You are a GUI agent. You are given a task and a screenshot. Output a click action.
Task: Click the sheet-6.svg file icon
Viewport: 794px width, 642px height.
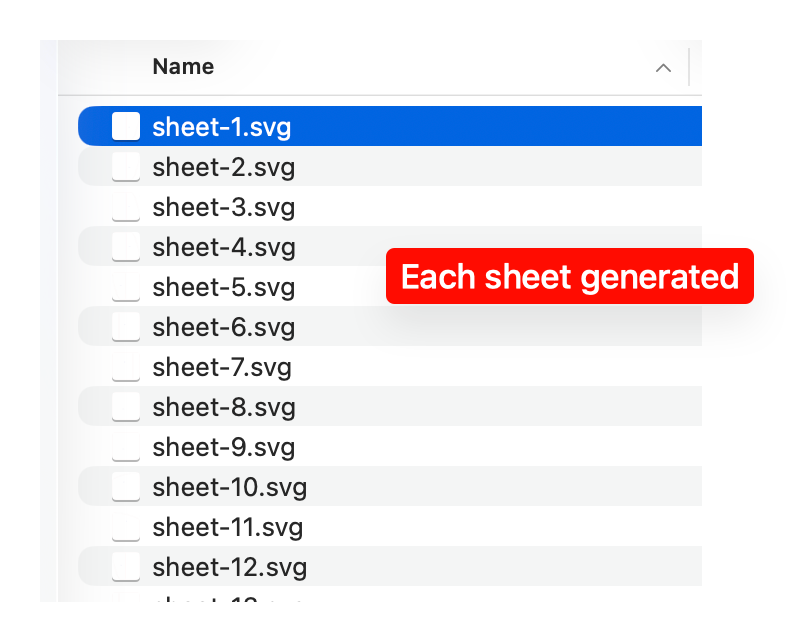point(126,327)
